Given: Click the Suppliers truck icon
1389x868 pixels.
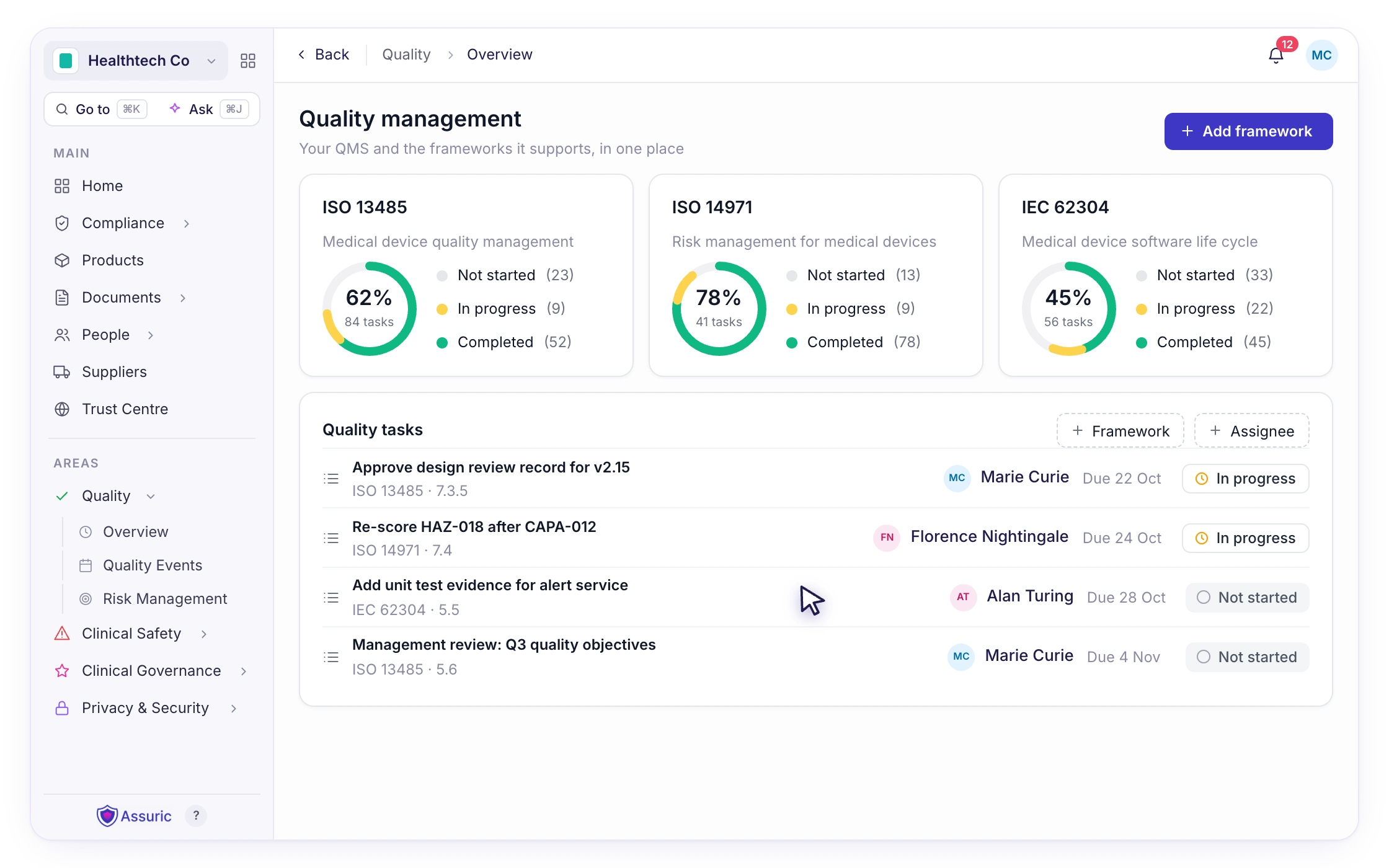Looking at the screenshot, I should tap(62, 372).
